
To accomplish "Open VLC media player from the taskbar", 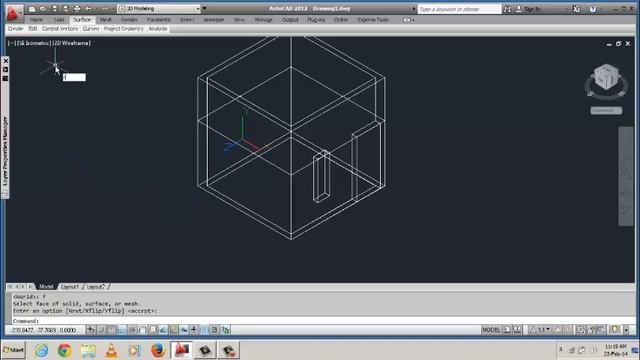I will point(111,350).
